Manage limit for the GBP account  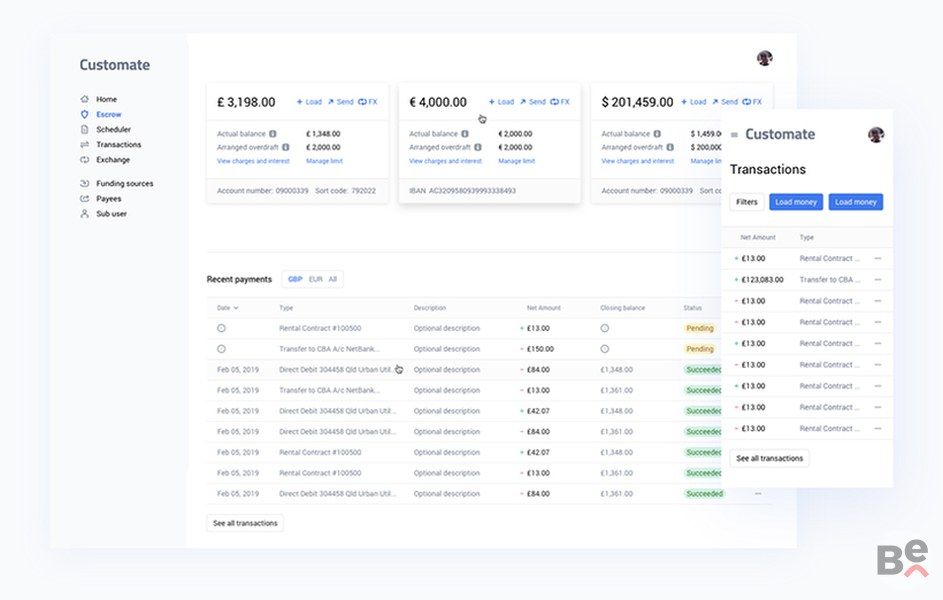pyautogui.click(x=324, y=161)
